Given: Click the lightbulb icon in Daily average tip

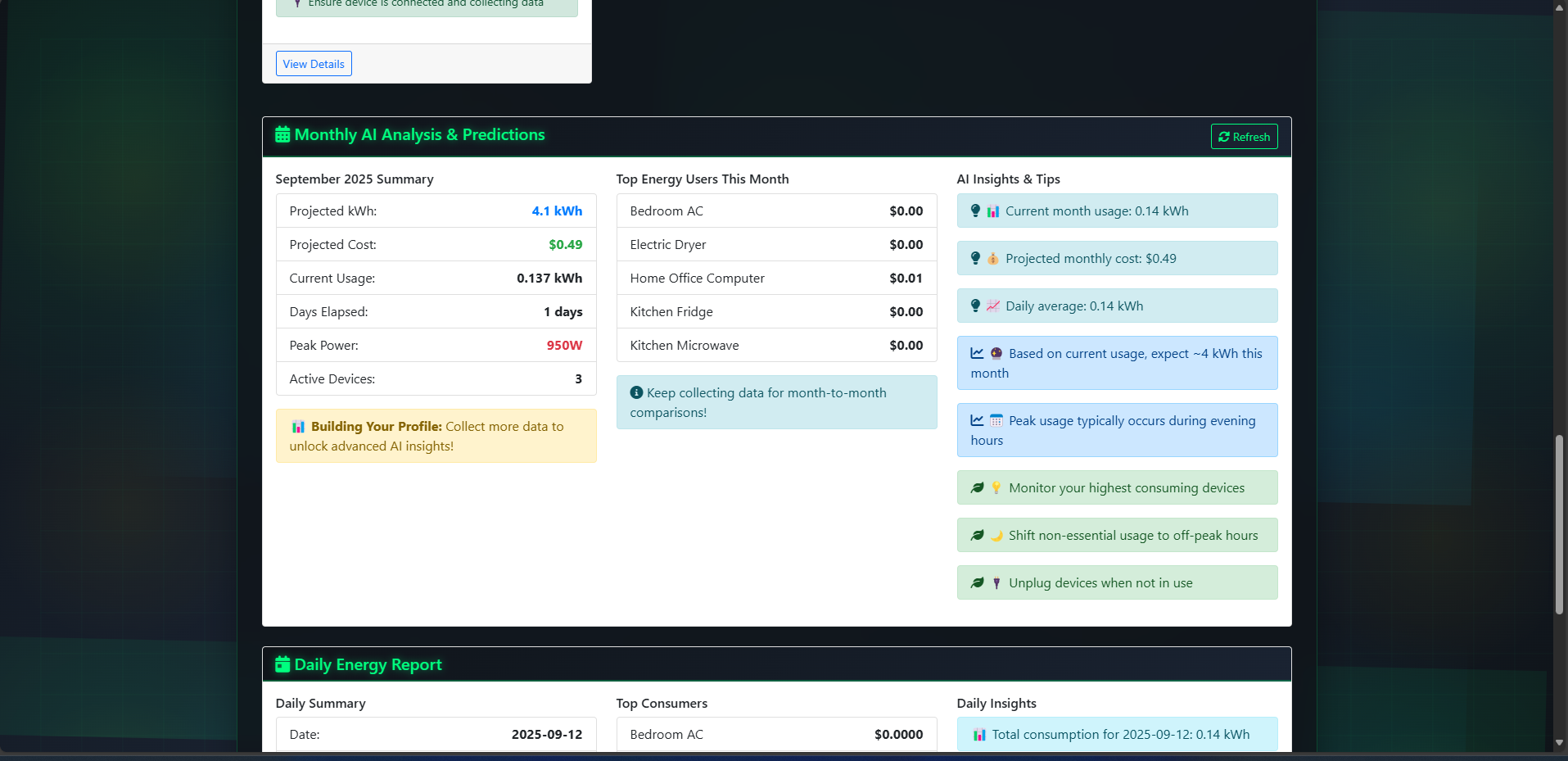Looking at the screenshot, I should pos(975,306).
